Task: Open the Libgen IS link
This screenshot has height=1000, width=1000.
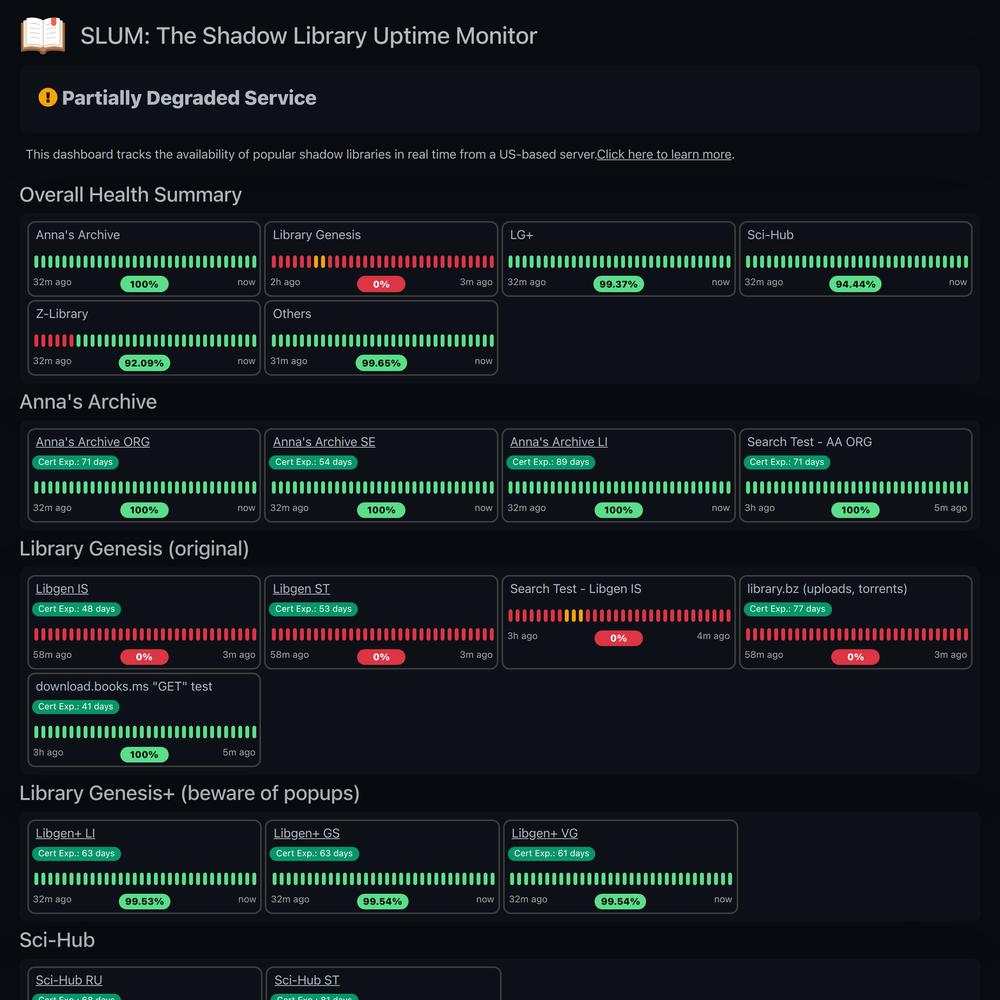Action: (62, 589)
